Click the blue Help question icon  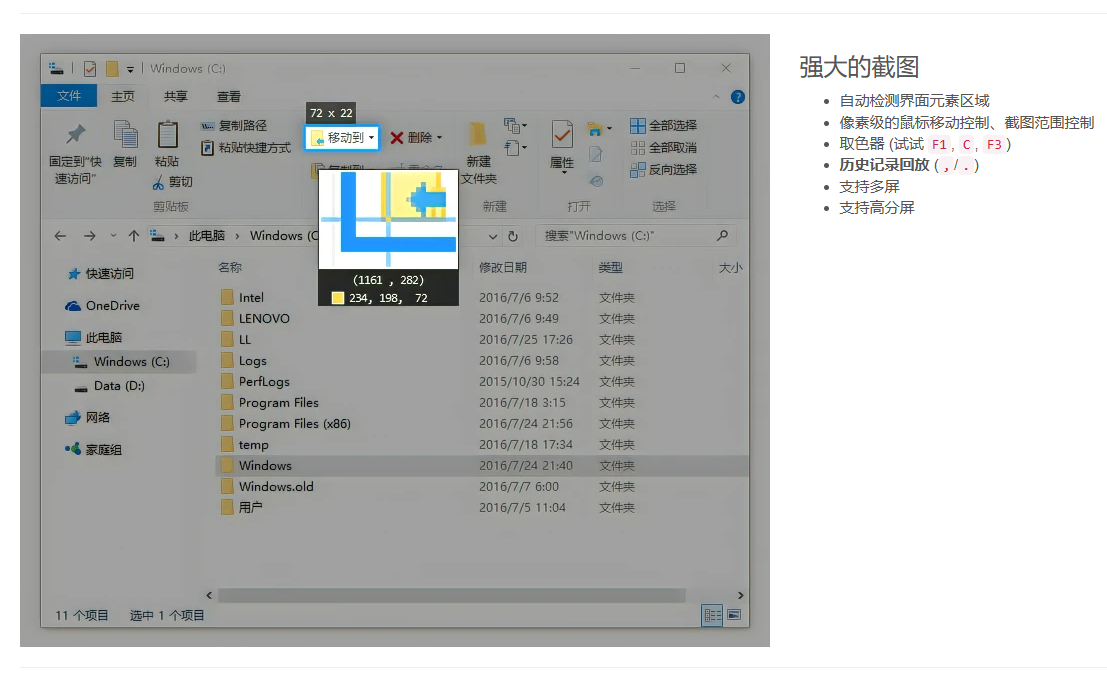(x=738, y=97)
